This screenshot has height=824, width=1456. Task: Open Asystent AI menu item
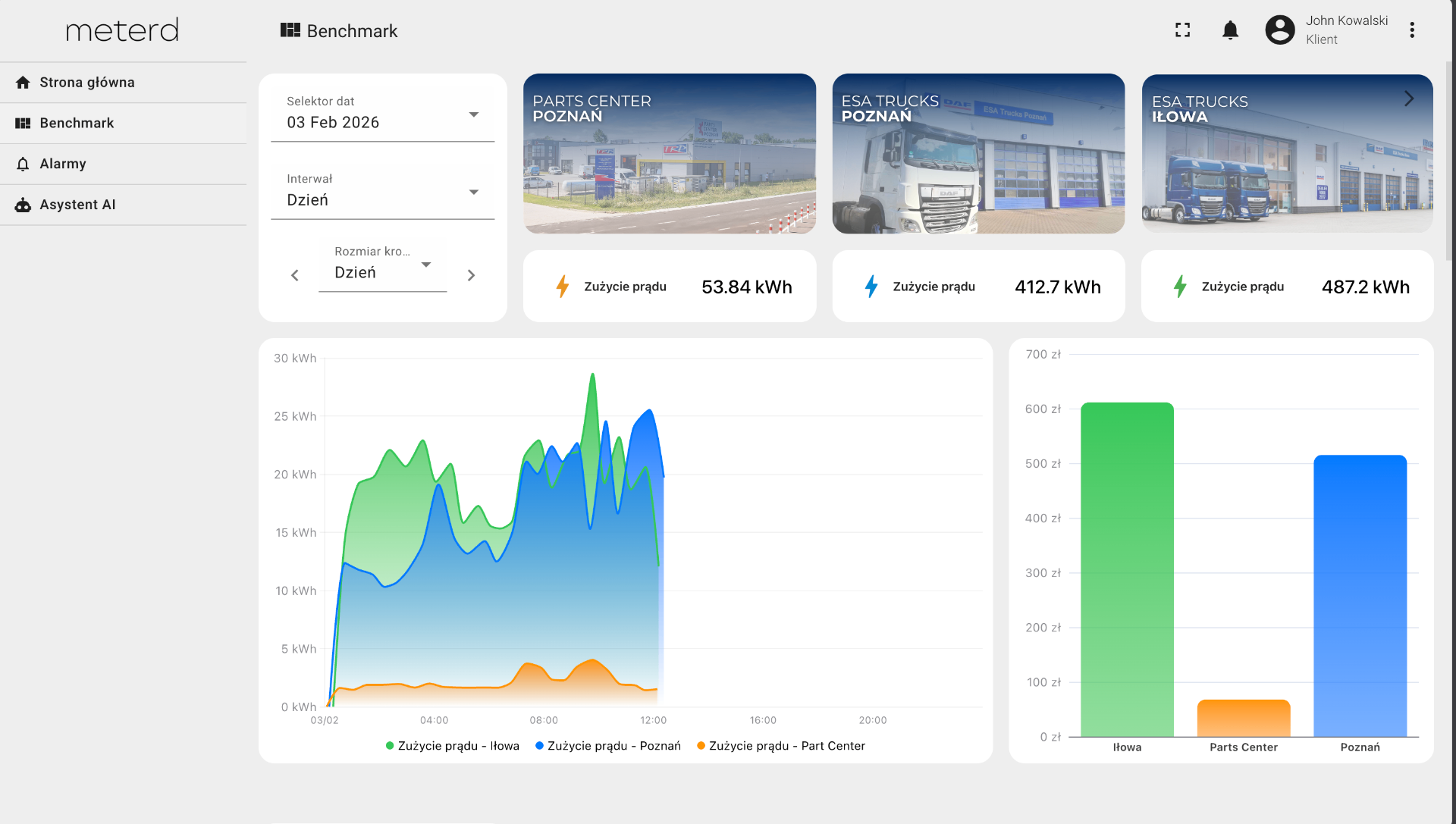pyautogui.click(x=124, y=205)
